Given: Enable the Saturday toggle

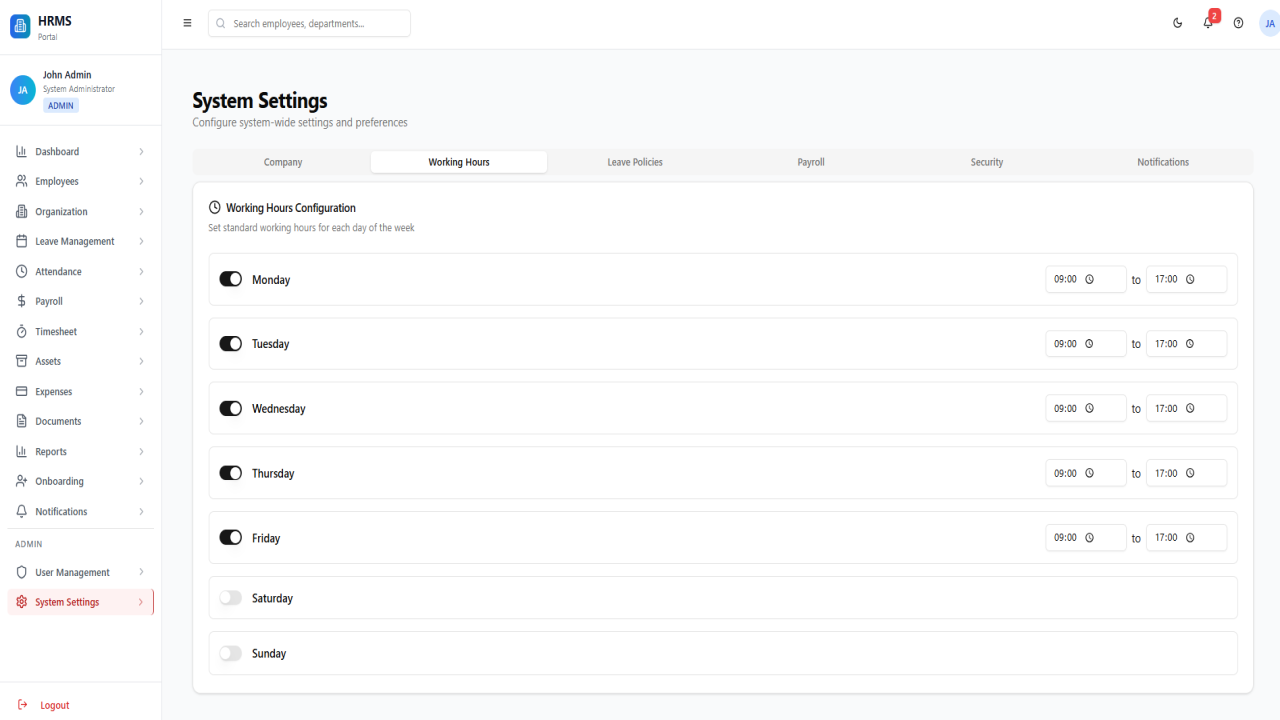Looking at the screenshot, I should tap(231, 598).
